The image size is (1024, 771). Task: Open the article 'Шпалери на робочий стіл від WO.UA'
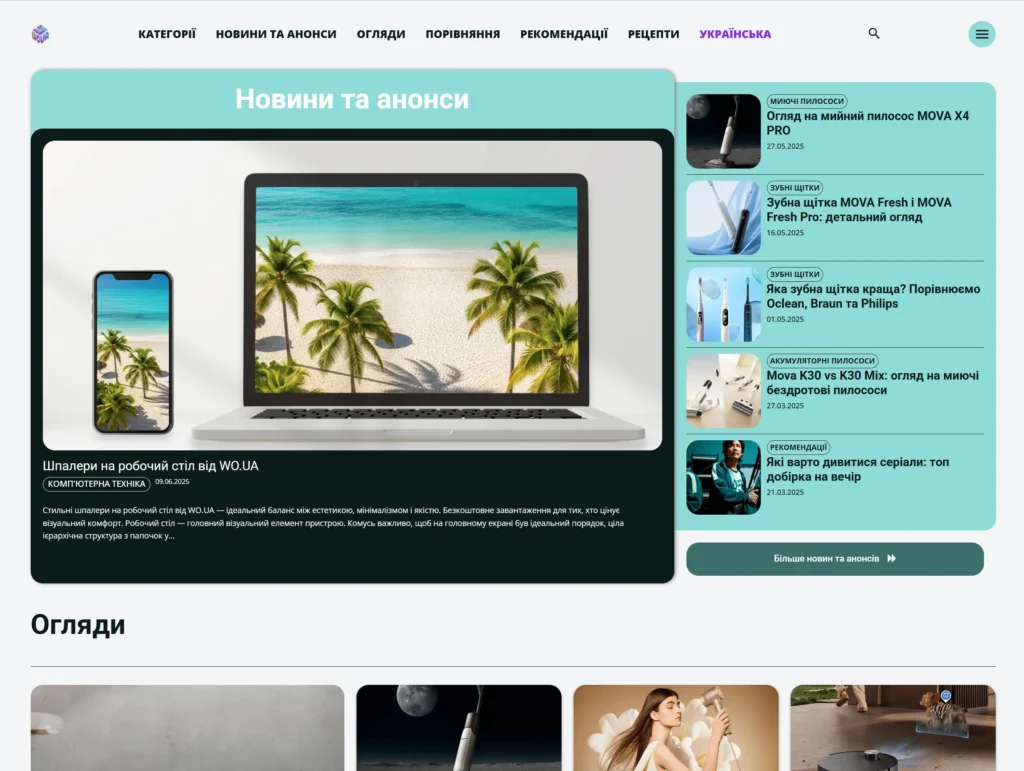click(x=149, y=465)
